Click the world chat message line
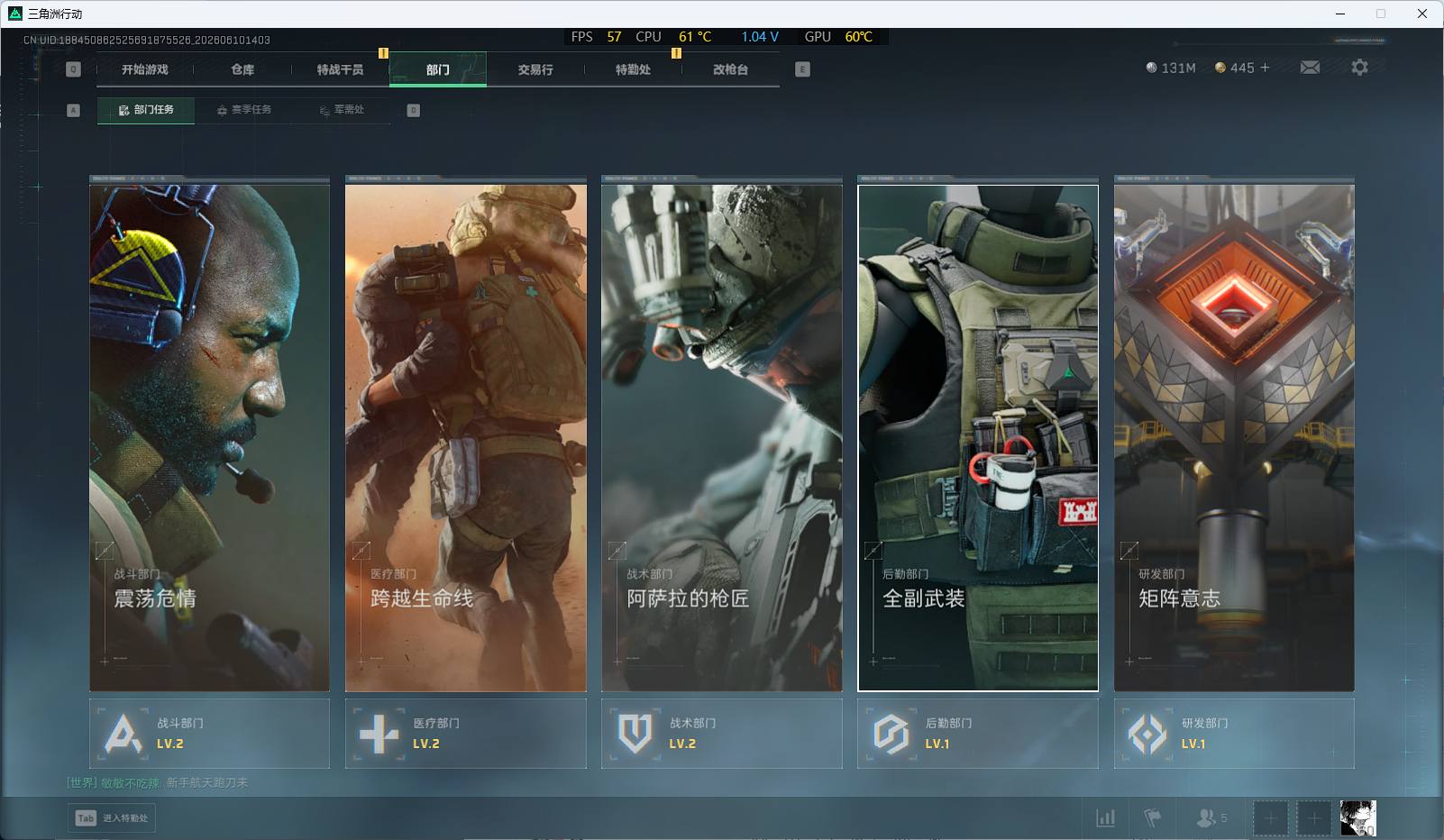Viewport: 1444px width, 840px height. click(158, 782)
